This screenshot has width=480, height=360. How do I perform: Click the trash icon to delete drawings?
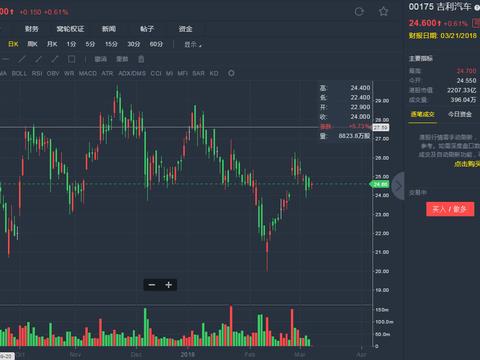click(141, 59)
